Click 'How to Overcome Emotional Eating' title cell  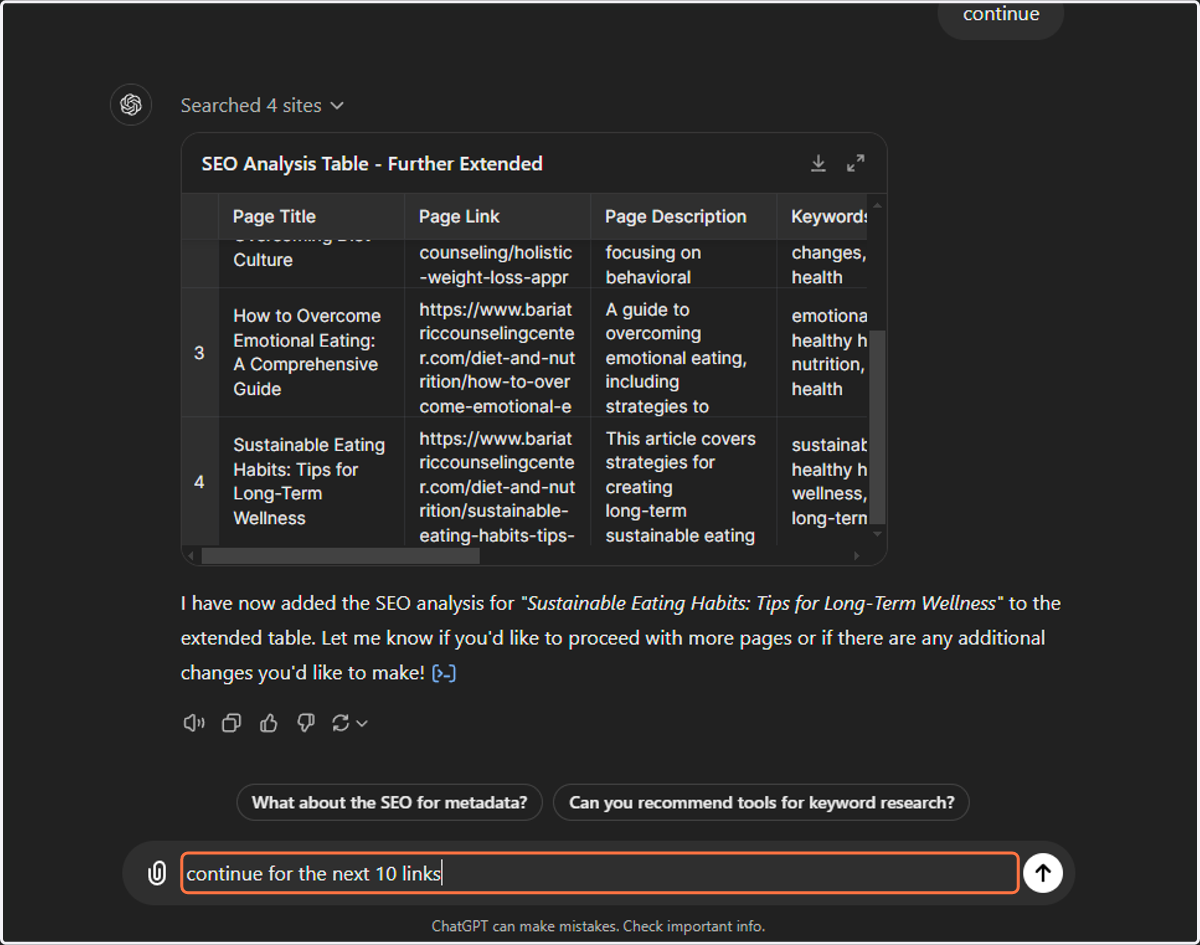coord(311,352)
